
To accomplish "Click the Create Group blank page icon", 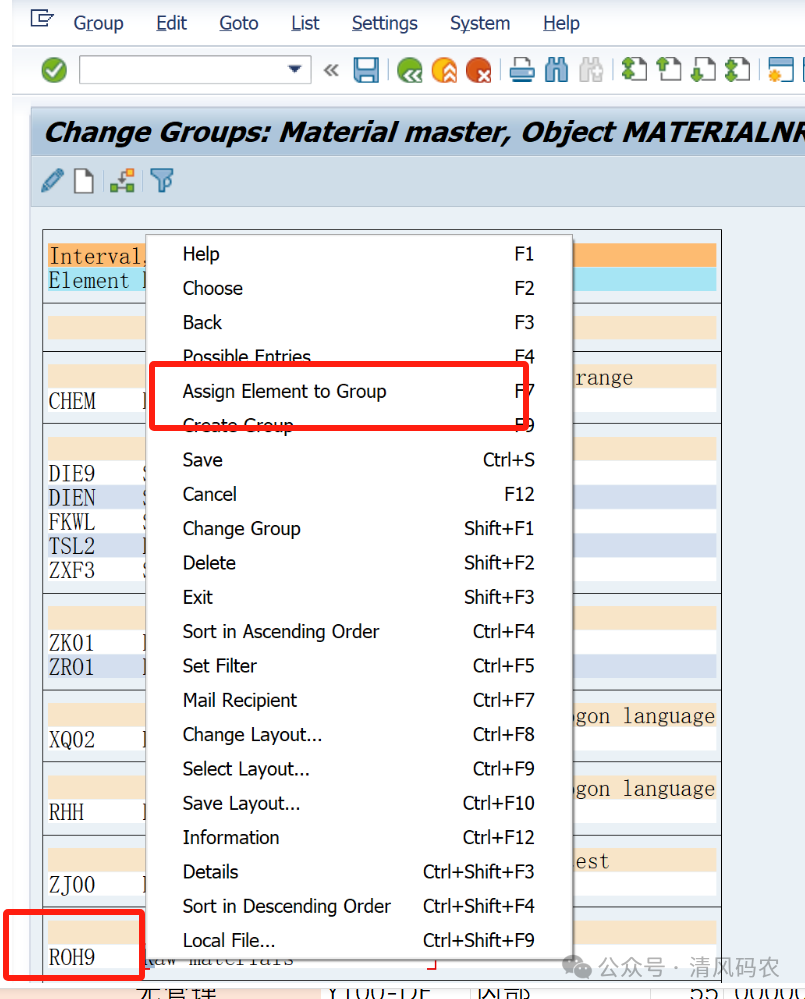I will pyautogui.click(x=84, y=181).
